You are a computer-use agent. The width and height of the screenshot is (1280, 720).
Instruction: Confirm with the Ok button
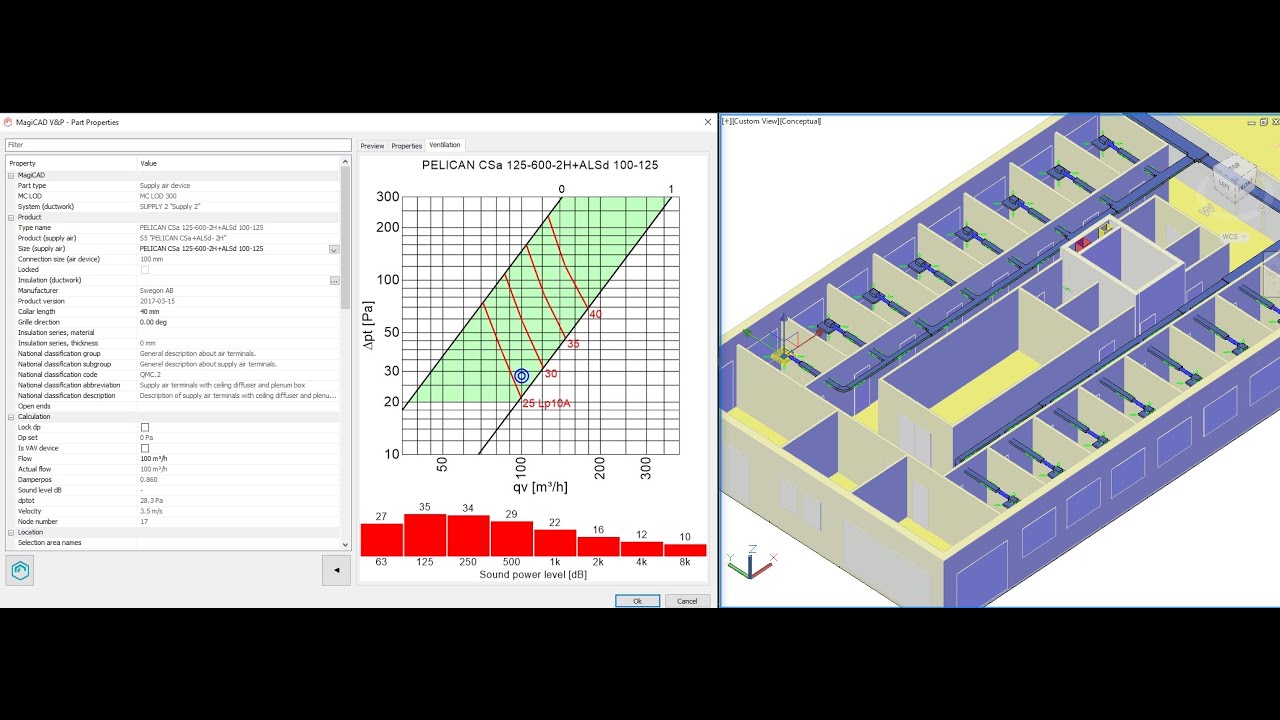pyautogui.click(x=637, y=601)
